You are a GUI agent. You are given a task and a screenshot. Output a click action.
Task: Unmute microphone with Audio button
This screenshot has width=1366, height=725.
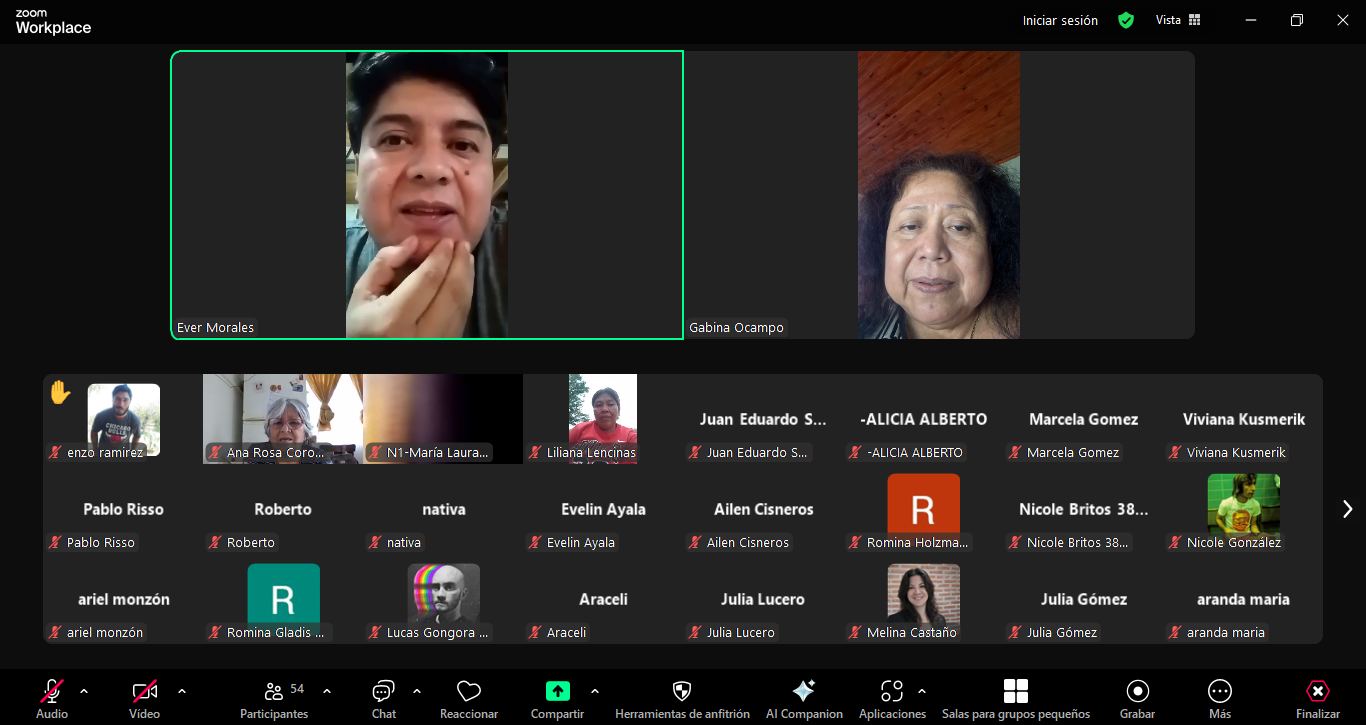click(x=52, y=692)
